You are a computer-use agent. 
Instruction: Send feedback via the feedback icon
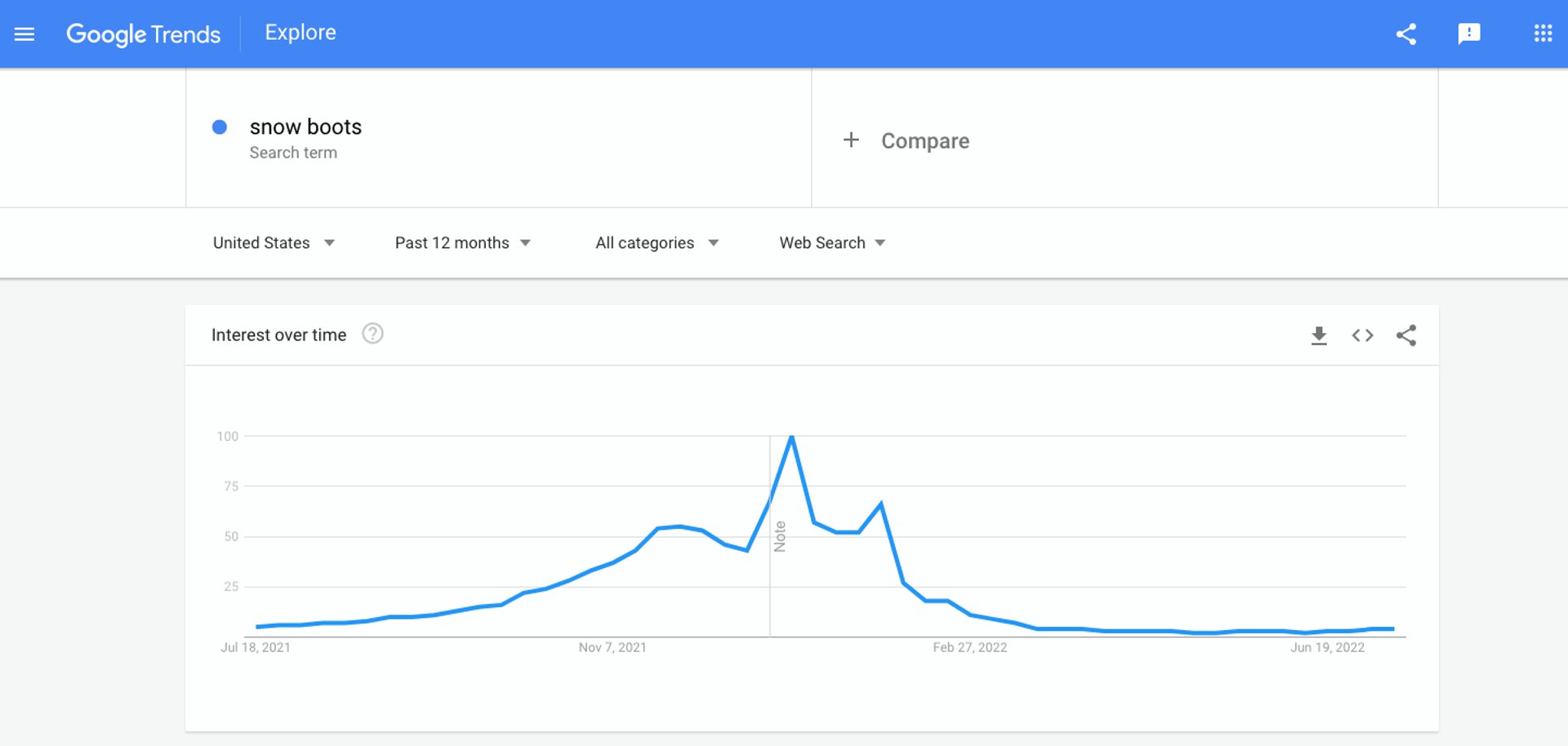click(x=1470, y=33)
